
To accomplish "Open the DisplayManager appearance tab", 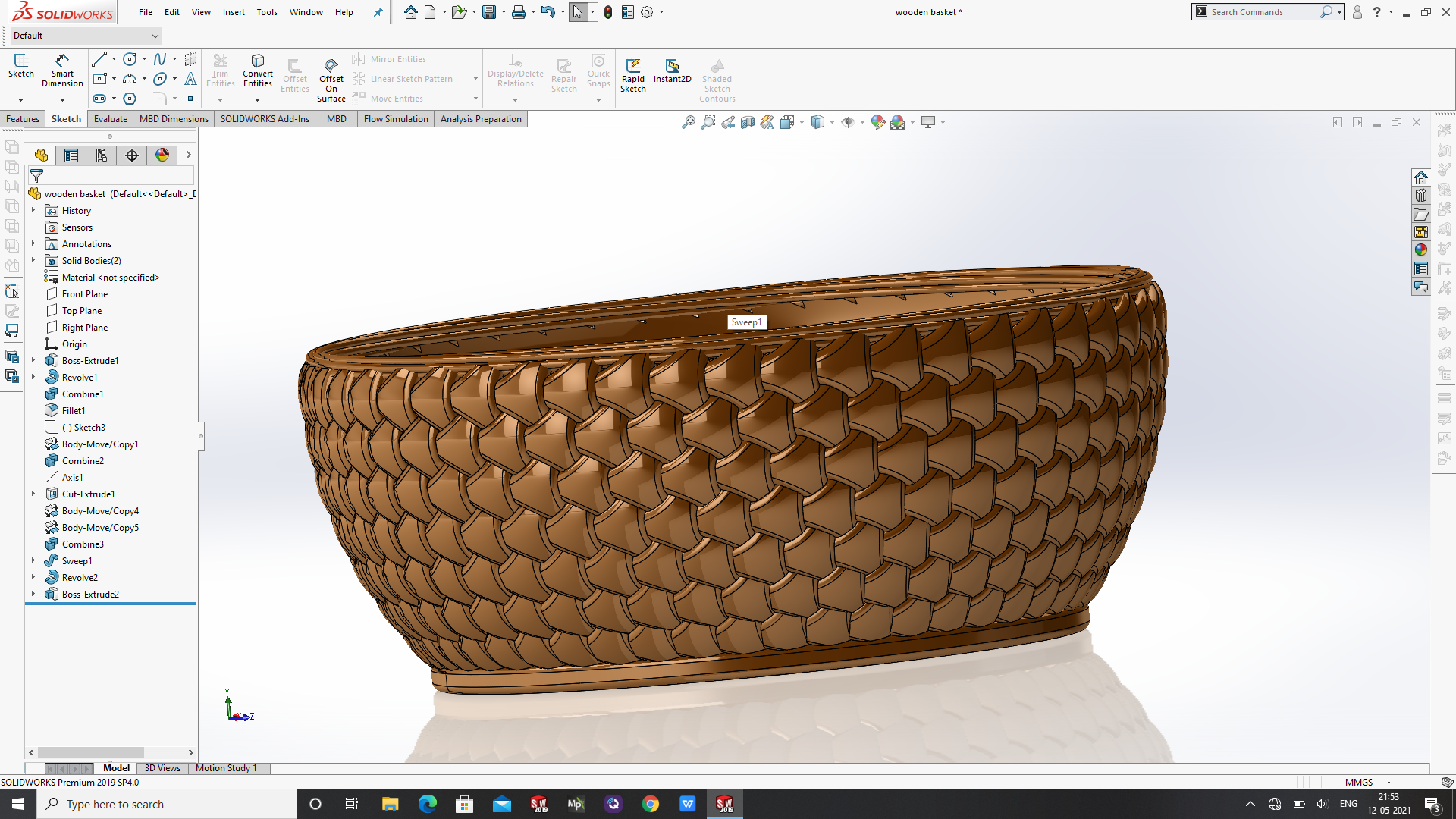I will 162,155.
